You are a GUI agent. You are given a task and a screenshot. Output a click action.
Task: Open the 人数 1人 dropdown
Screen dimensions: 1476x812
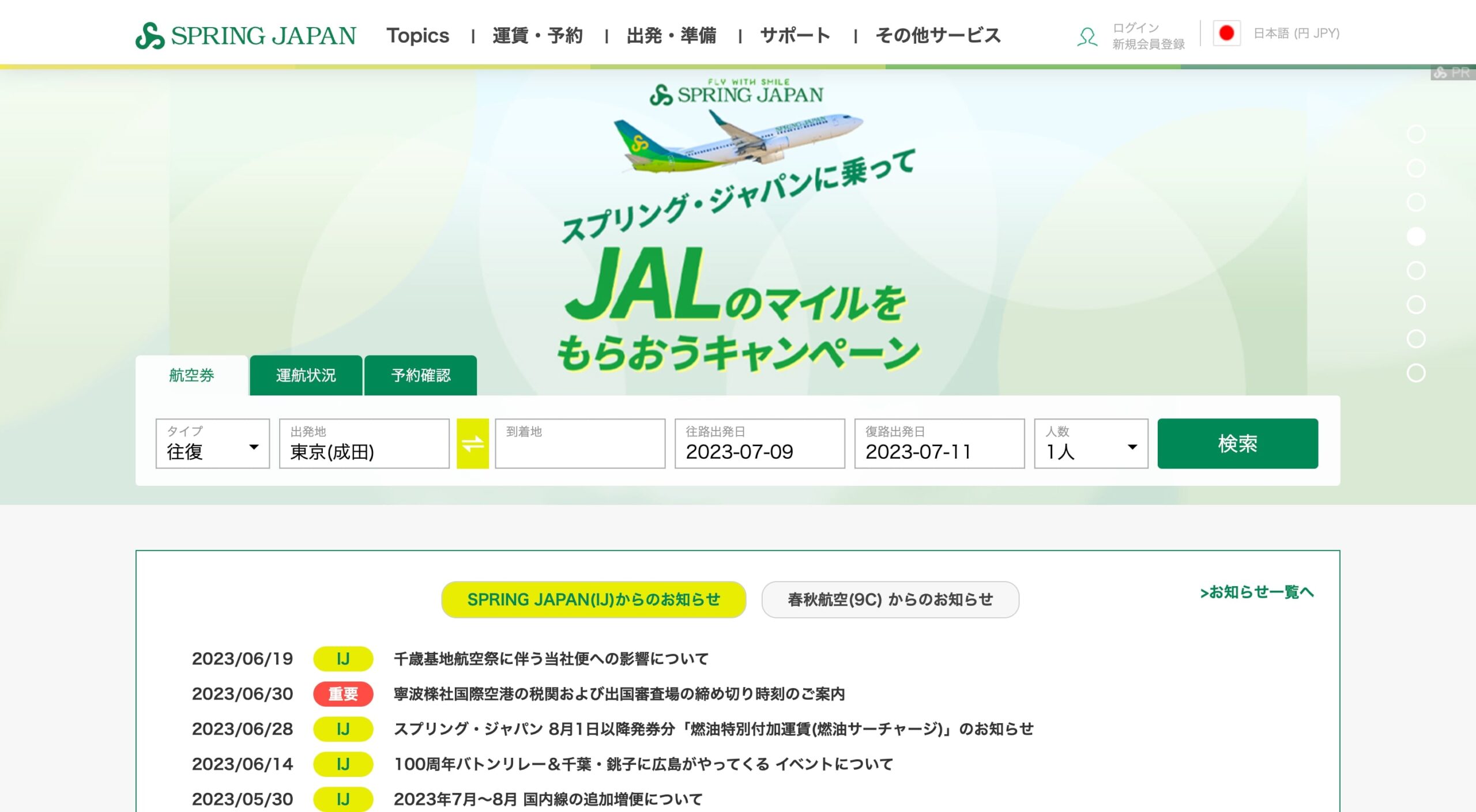click(1091, 443)
